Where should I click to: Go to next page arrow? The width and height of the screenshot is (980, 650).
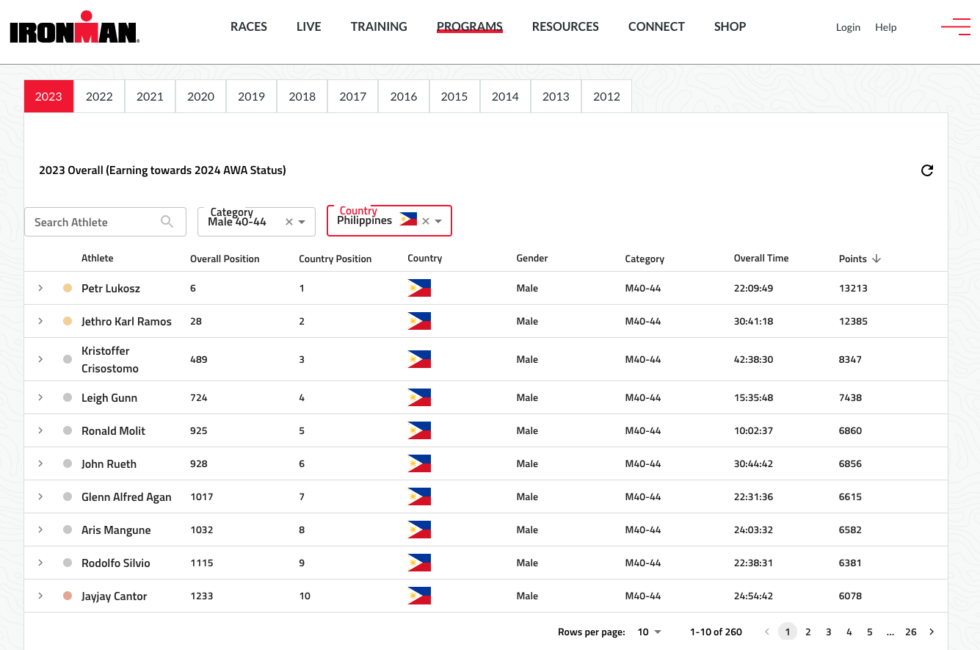(932, 632)
